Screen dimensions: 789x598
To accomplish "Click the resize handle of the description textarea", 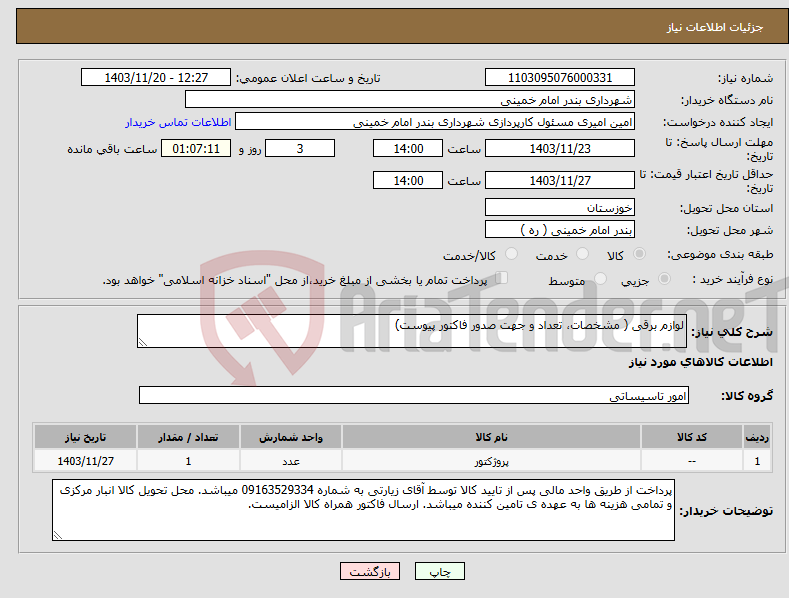I will pos(143,342).
